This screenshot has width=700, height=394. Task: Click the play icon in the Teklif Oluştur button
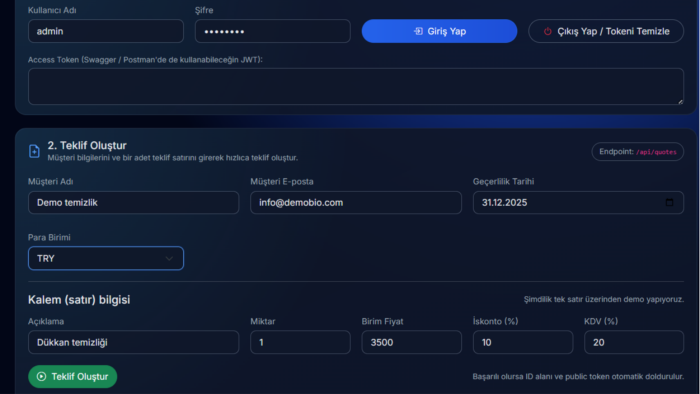point(41,377)
